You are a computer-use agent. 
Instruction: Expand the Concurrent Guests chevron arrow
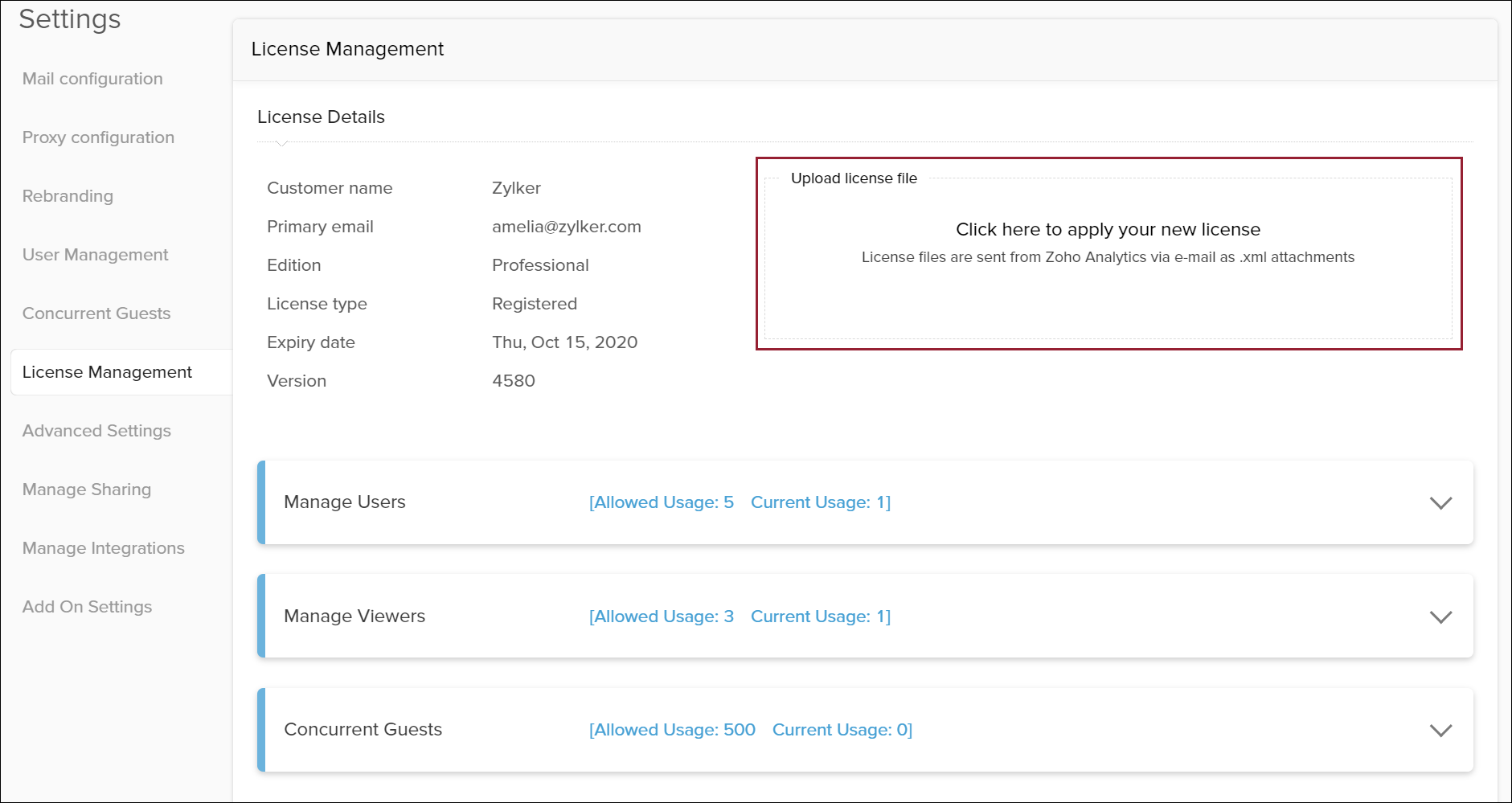(1440, 731)
